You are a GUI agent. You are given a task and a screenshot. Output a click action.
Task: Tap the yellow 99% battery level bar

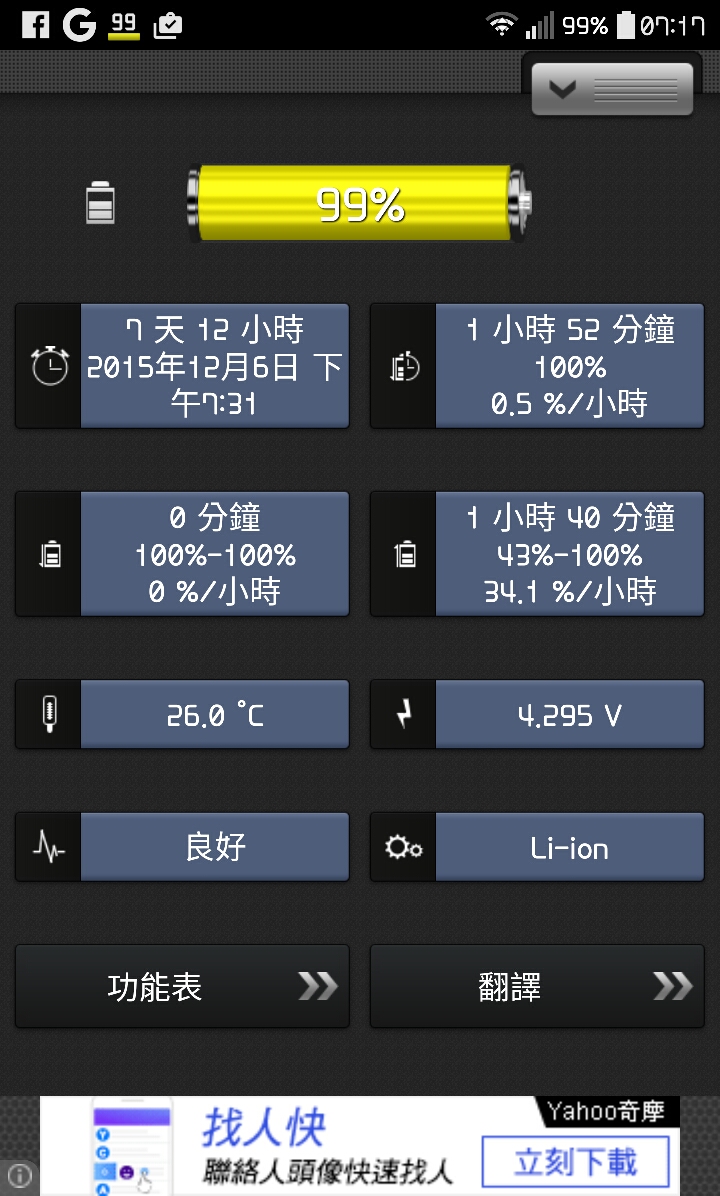358,203
